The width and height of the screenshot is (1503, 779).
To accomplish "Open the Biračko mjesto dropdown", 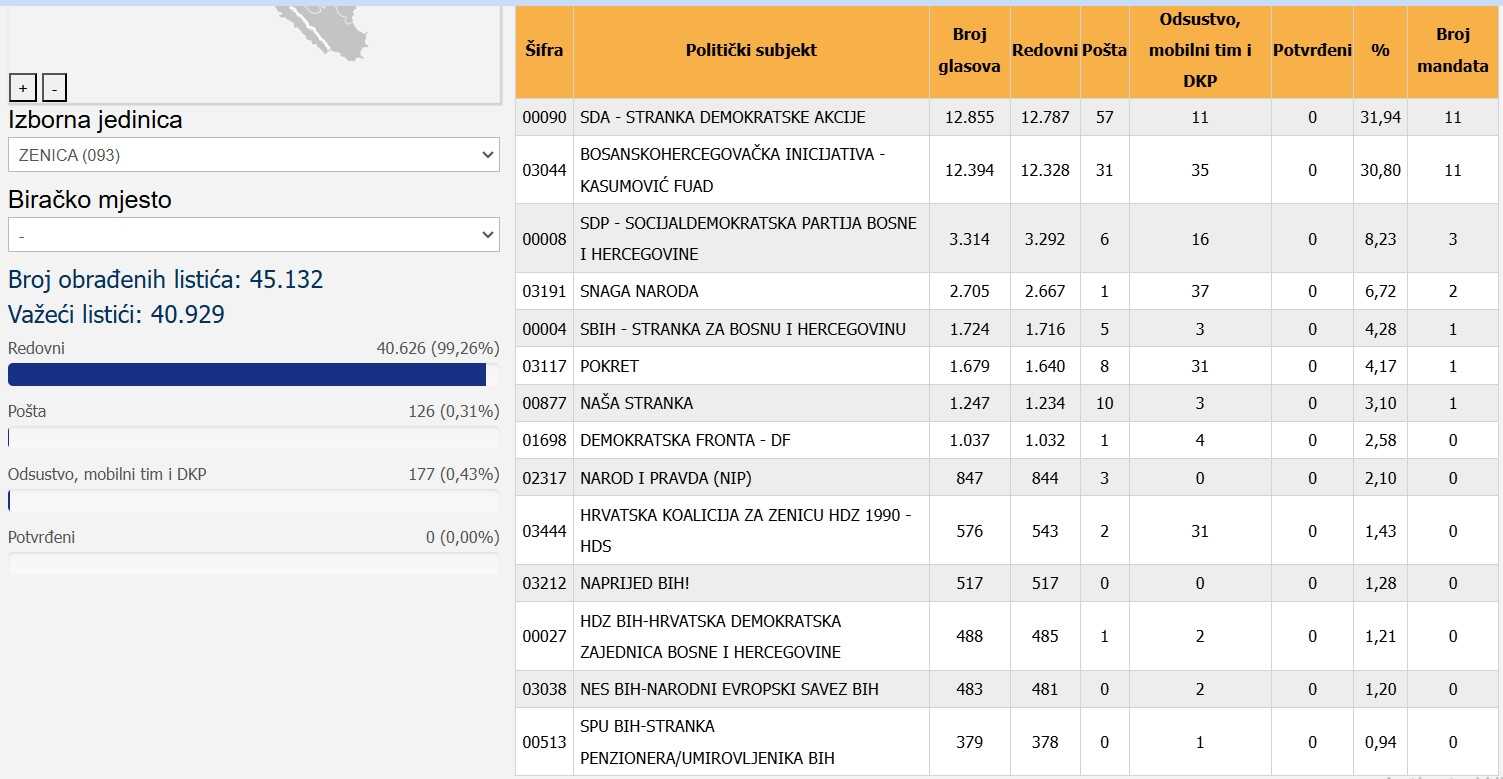I will tap(254, 235).
